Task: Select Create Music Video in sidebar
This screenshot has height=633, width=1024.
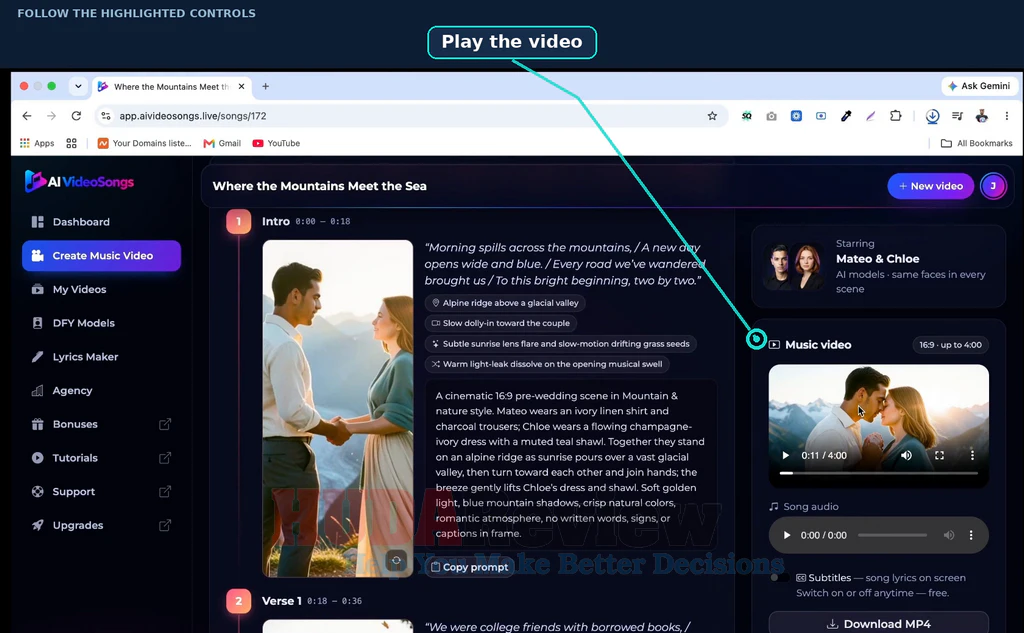Action: [101, 255]
